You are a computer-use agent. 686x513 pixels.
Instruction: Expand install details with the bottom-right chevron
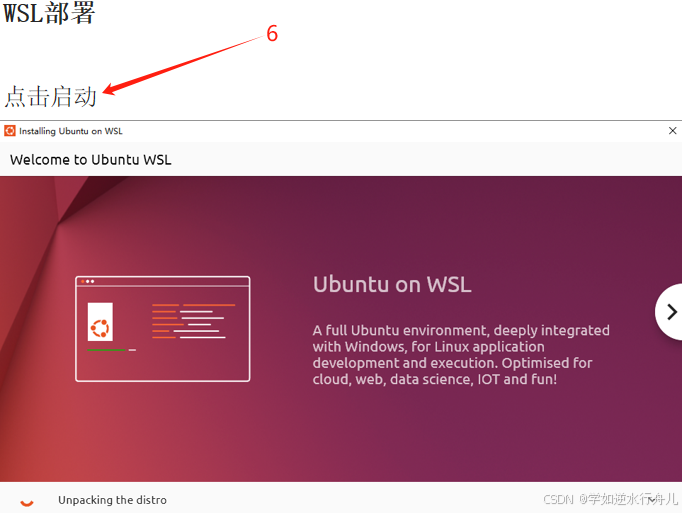click(652, 499)
